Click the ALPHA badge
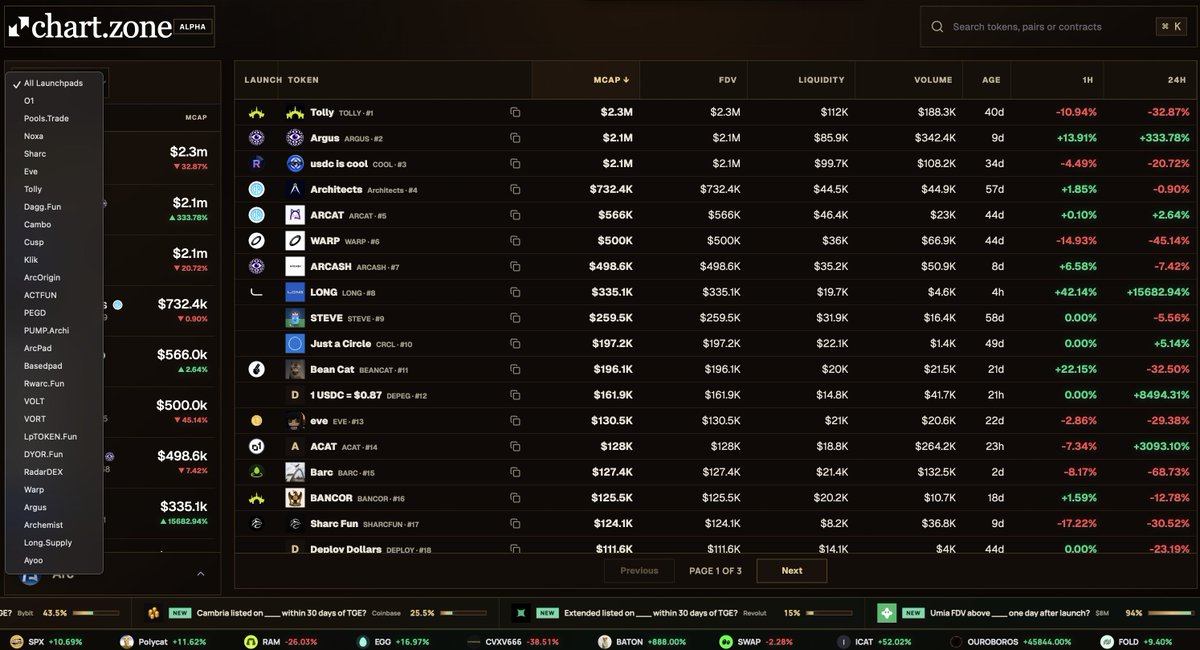The height and width of the screenshot is (650, 1200). tap(193, 27)
